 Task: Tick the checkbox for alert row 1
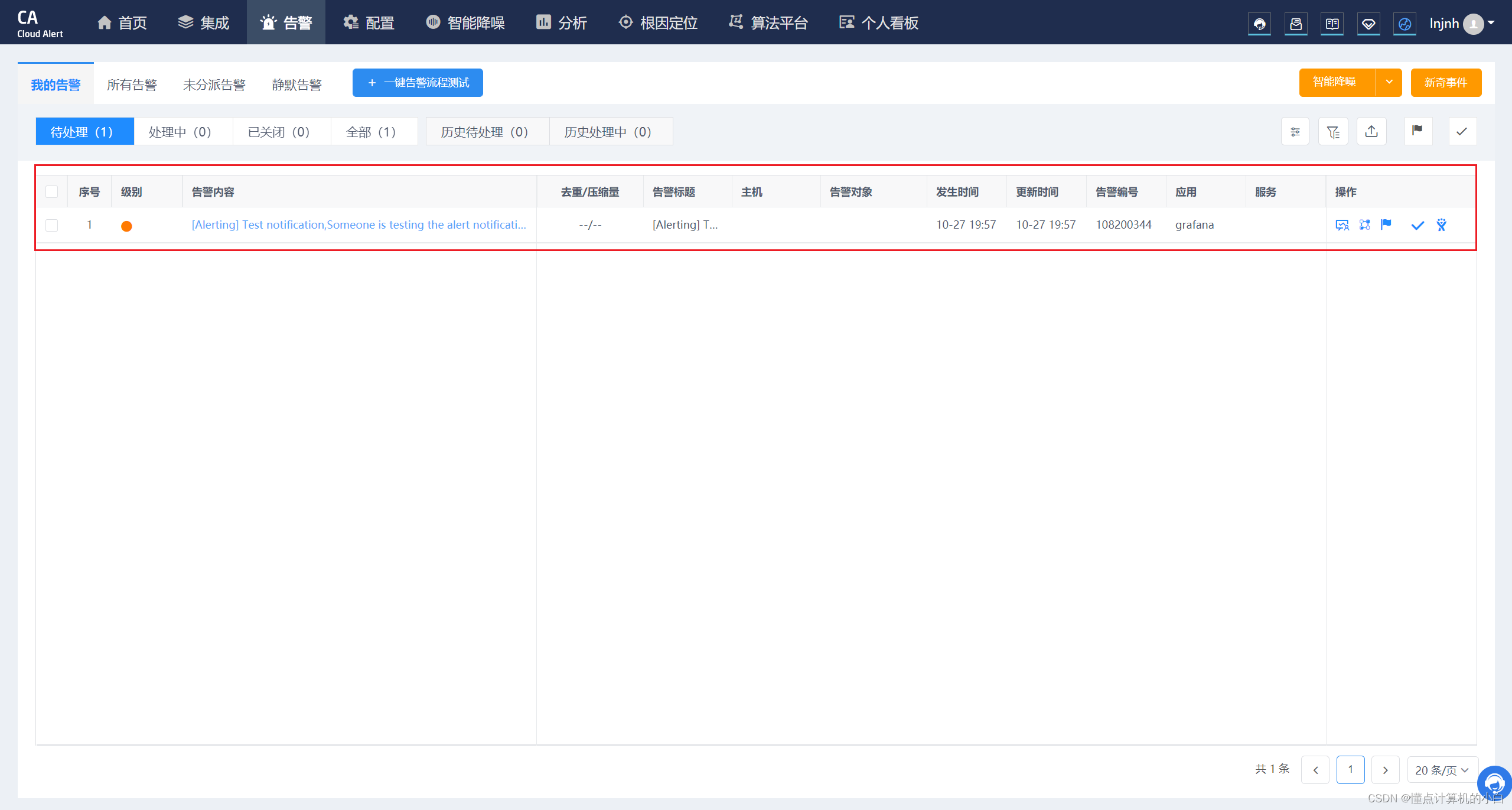pyautogui.click(x=52, y=225)
